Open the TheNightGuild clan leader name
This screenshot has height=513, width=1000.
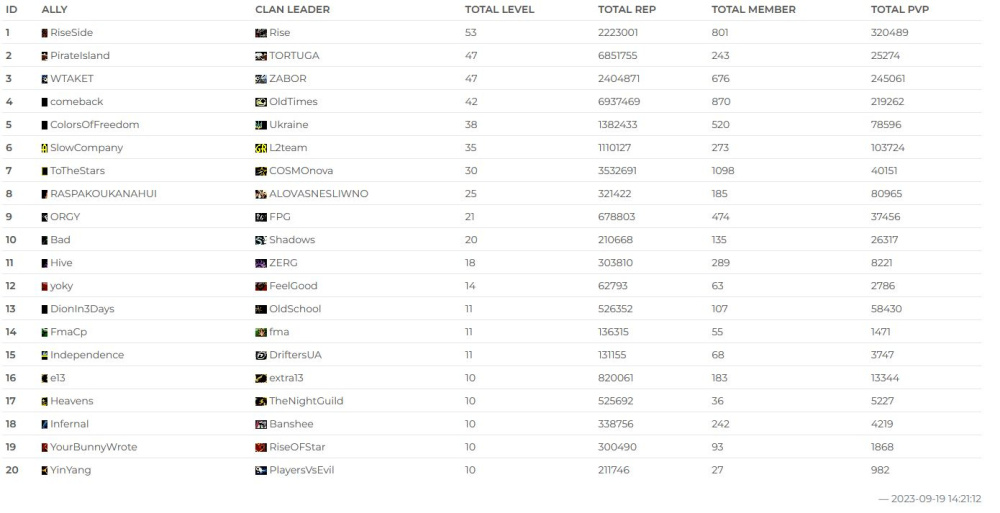pyautogui.click(x=306, y=401)
